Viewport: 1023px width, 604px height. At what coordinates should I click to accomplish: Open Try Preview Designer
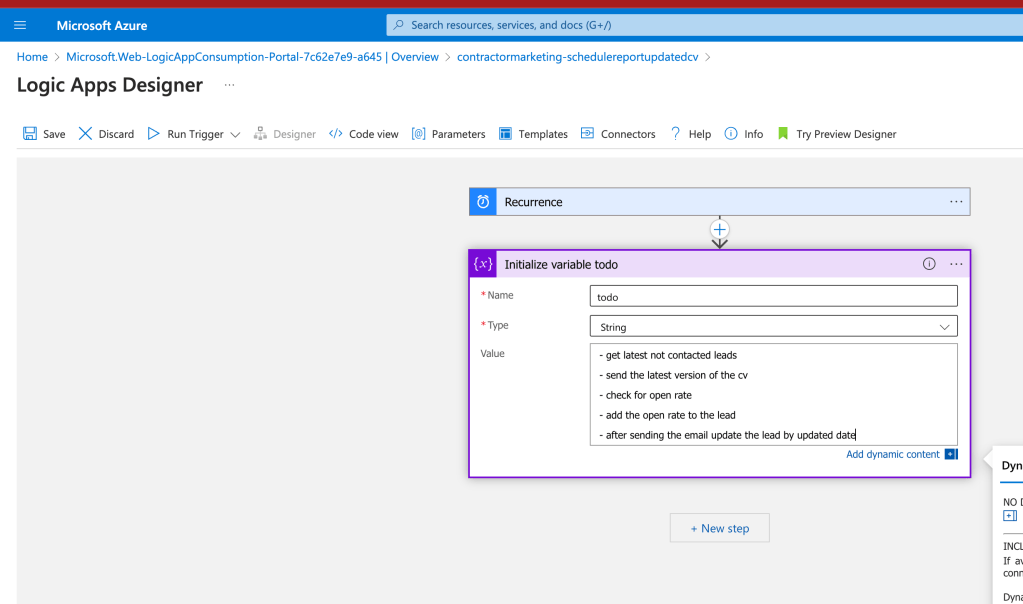846,134
